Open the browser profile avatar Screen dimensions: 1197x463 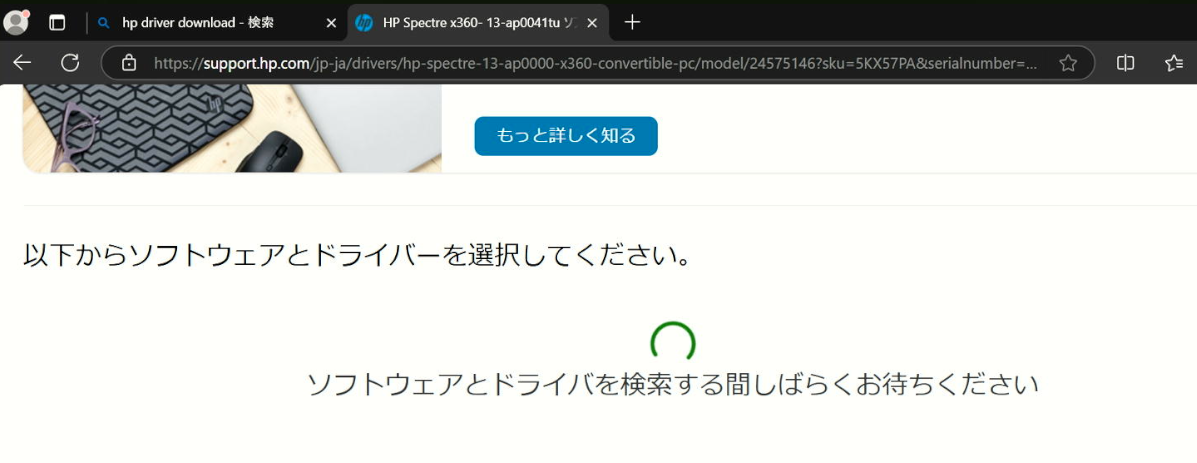pyautogui.click(x=16, y=22)
